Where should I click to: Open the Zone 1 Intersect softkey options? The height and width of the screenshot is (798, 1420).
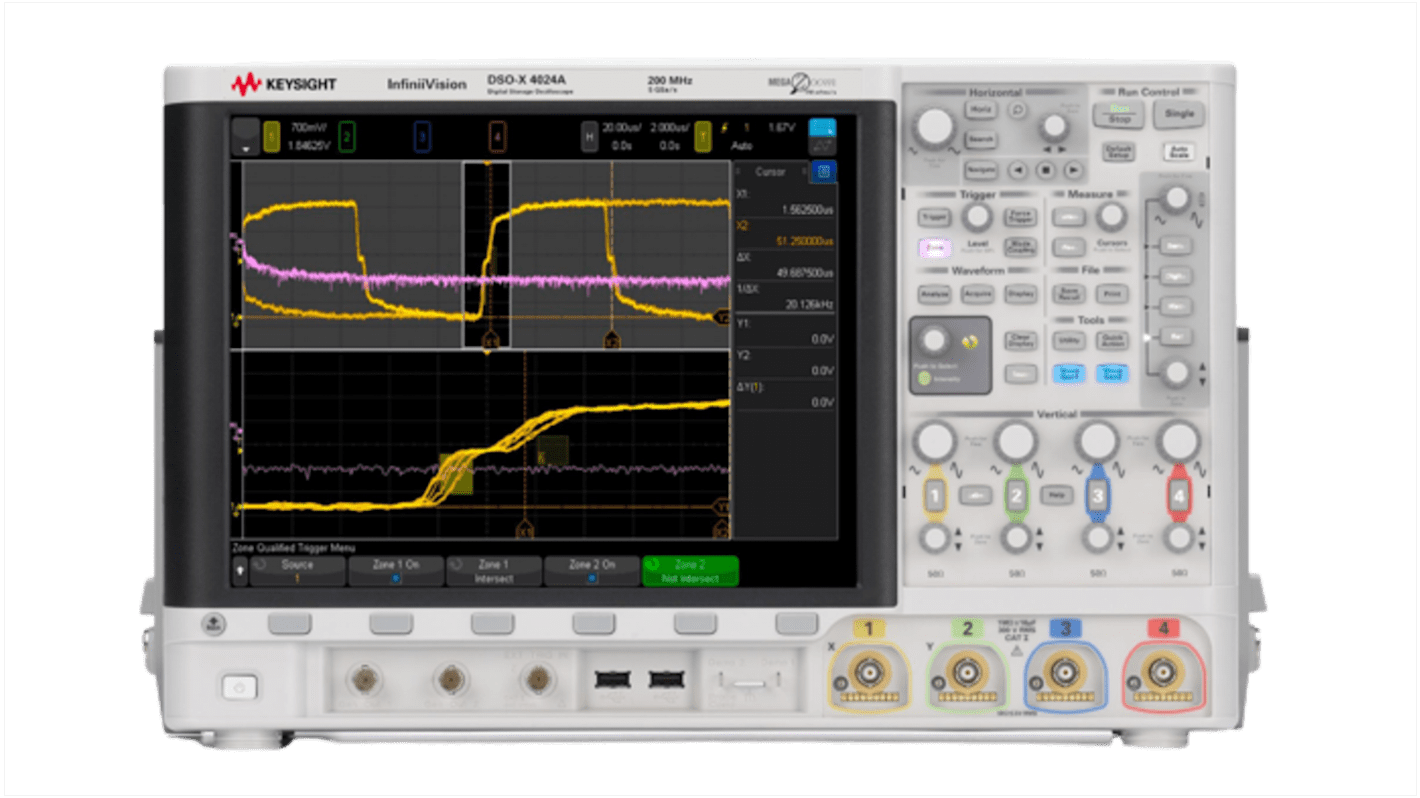point(494,571)
